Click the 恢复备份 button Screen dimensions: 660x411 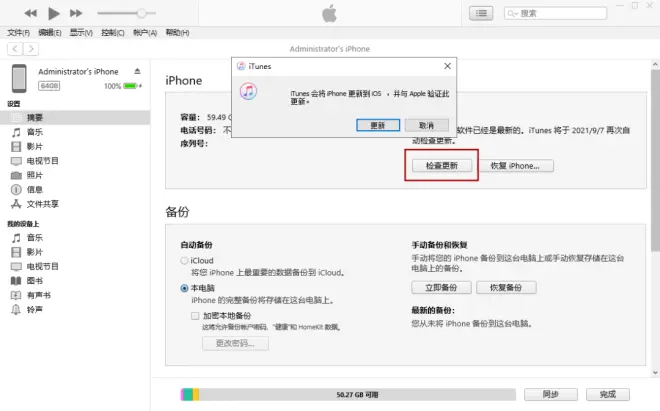coord(506,288)
